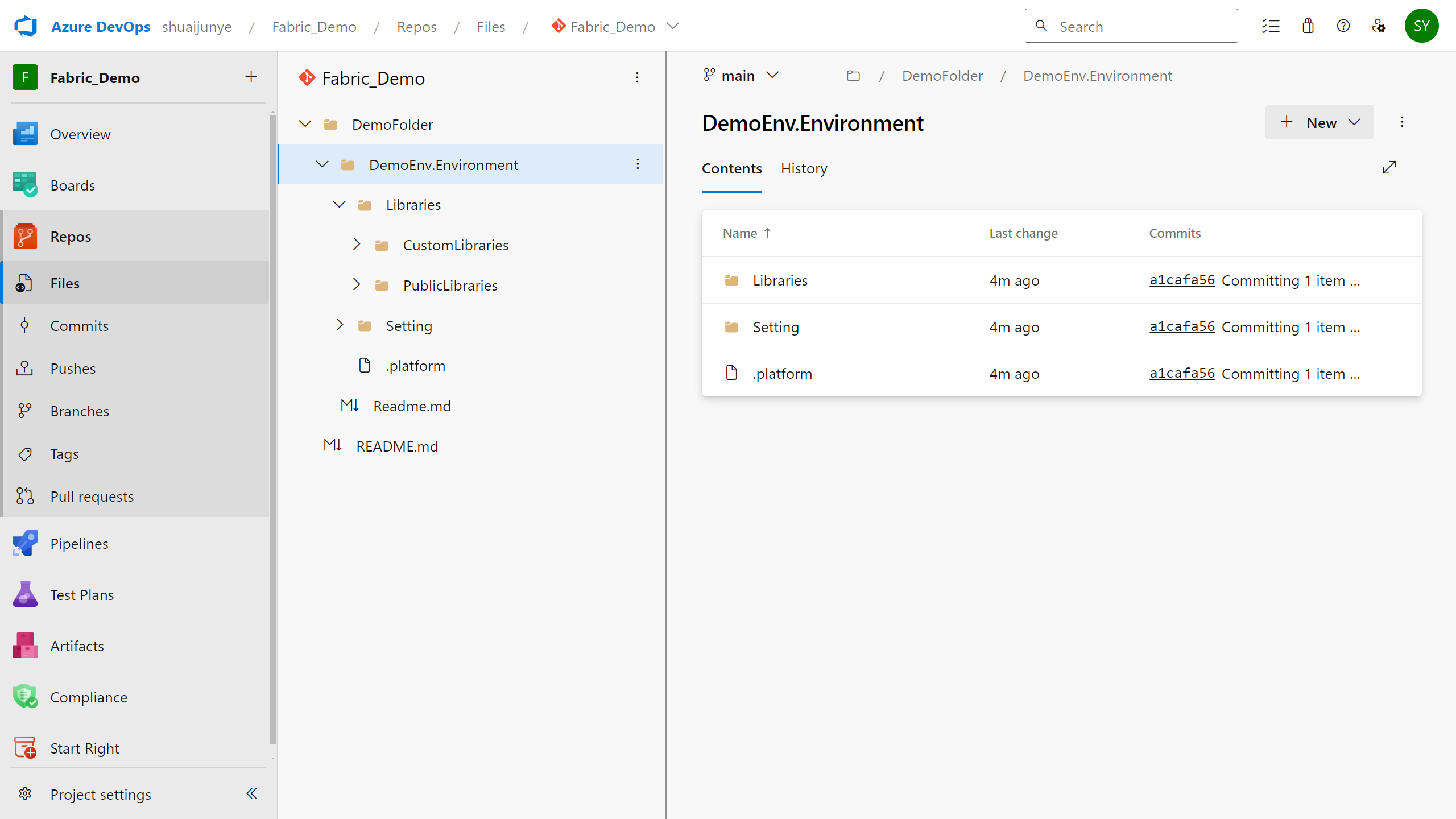Click the a1cafa56 commit link for .platform
The width and height of the screenshot is (1456, 819).
(1183, 373)
